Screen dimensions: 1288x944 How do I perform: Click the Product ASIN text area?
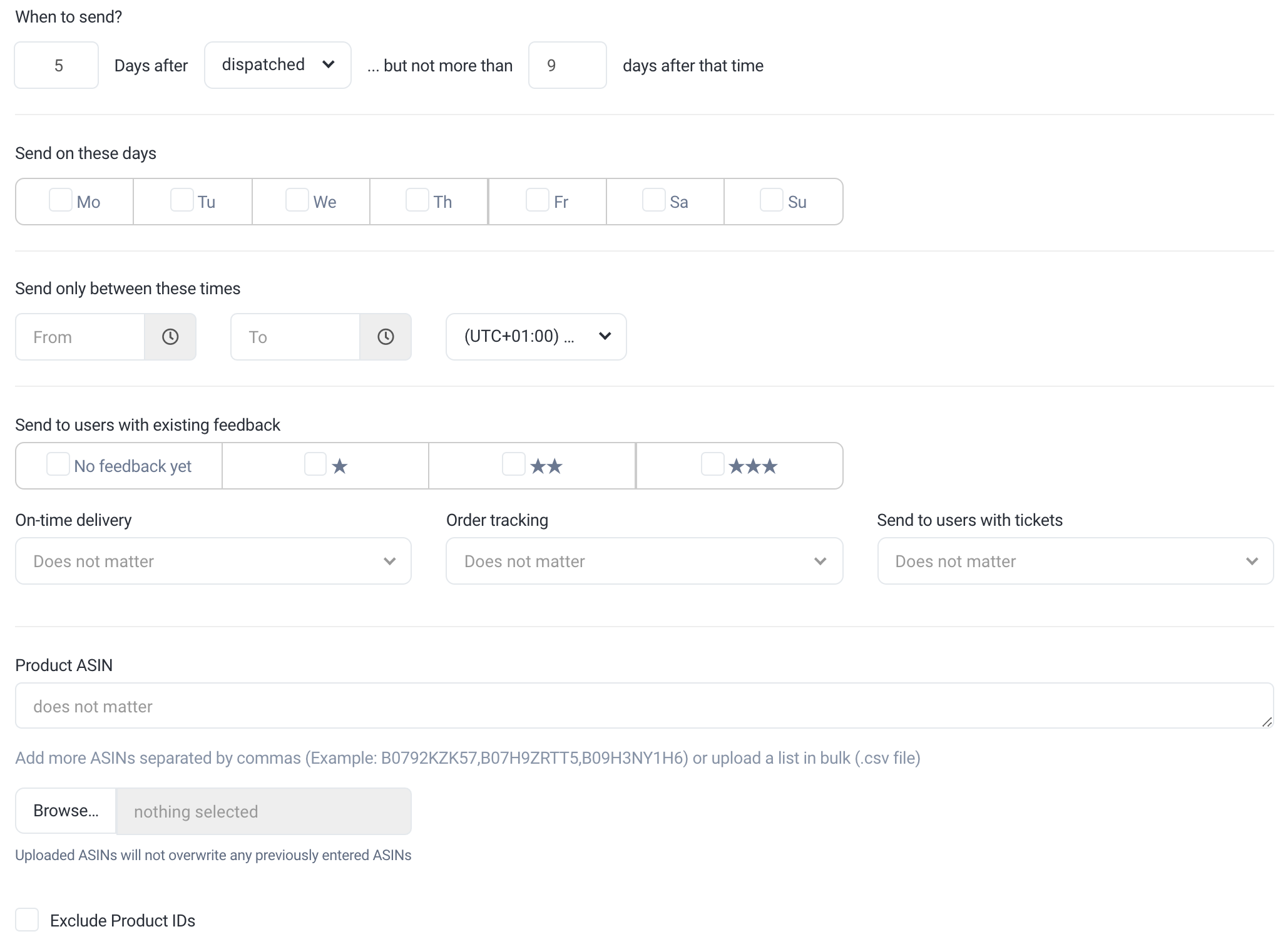click(645, 705)
